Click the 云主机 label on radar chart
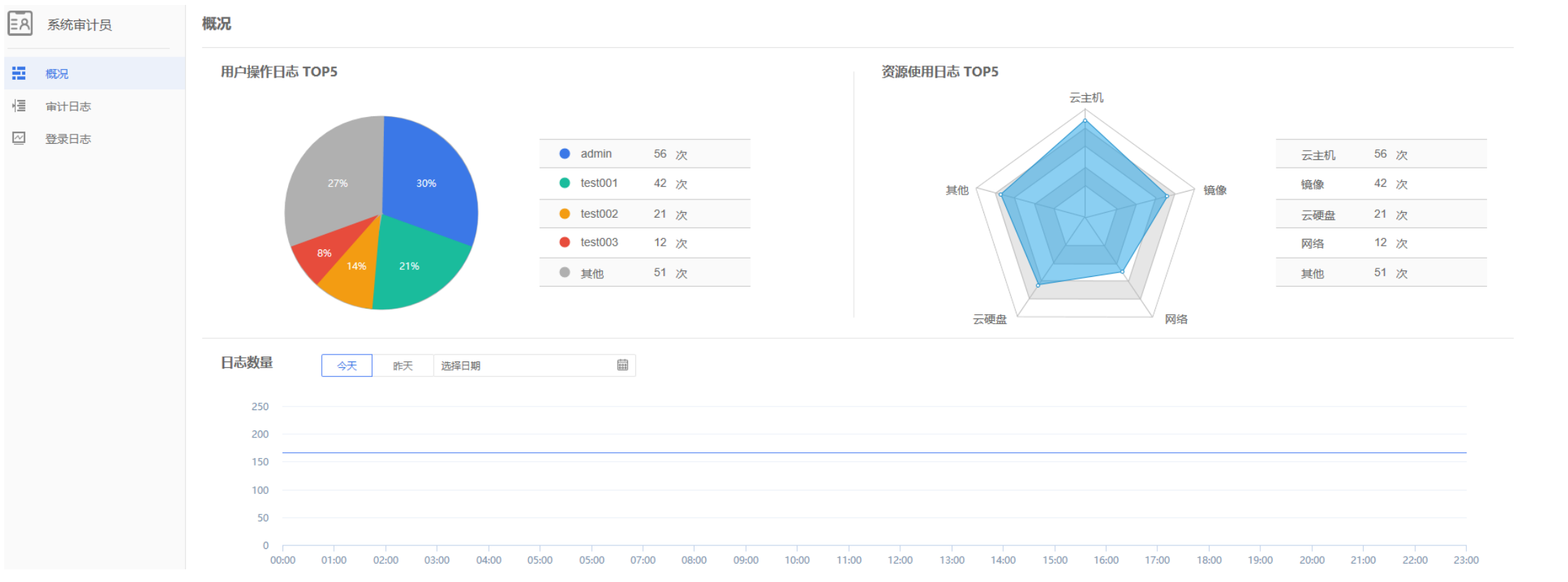The width and height of the screenshot is (1568, 582). point(1086,98)
